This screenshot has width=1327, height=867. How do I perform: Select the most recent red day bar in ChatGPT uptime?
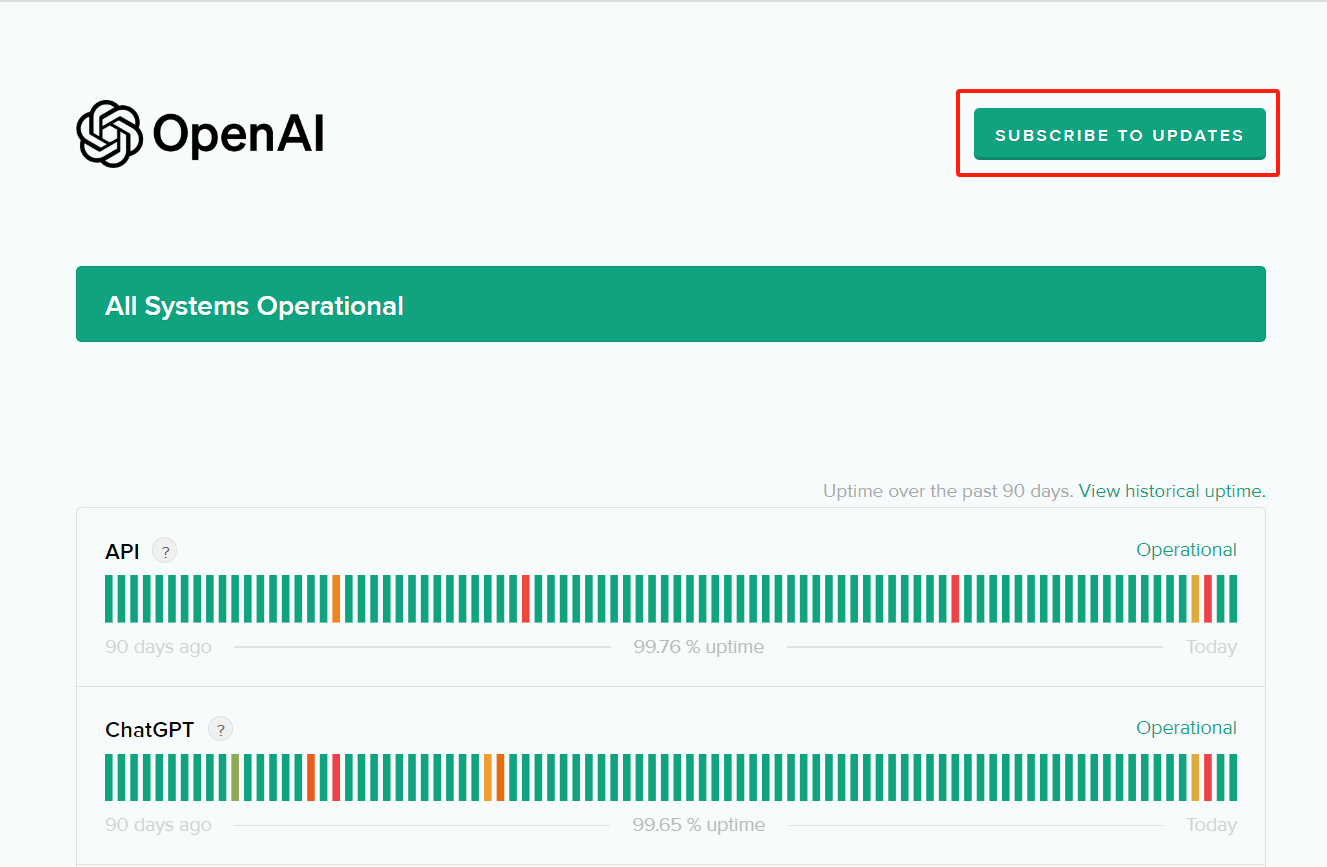coord(1208,777)
